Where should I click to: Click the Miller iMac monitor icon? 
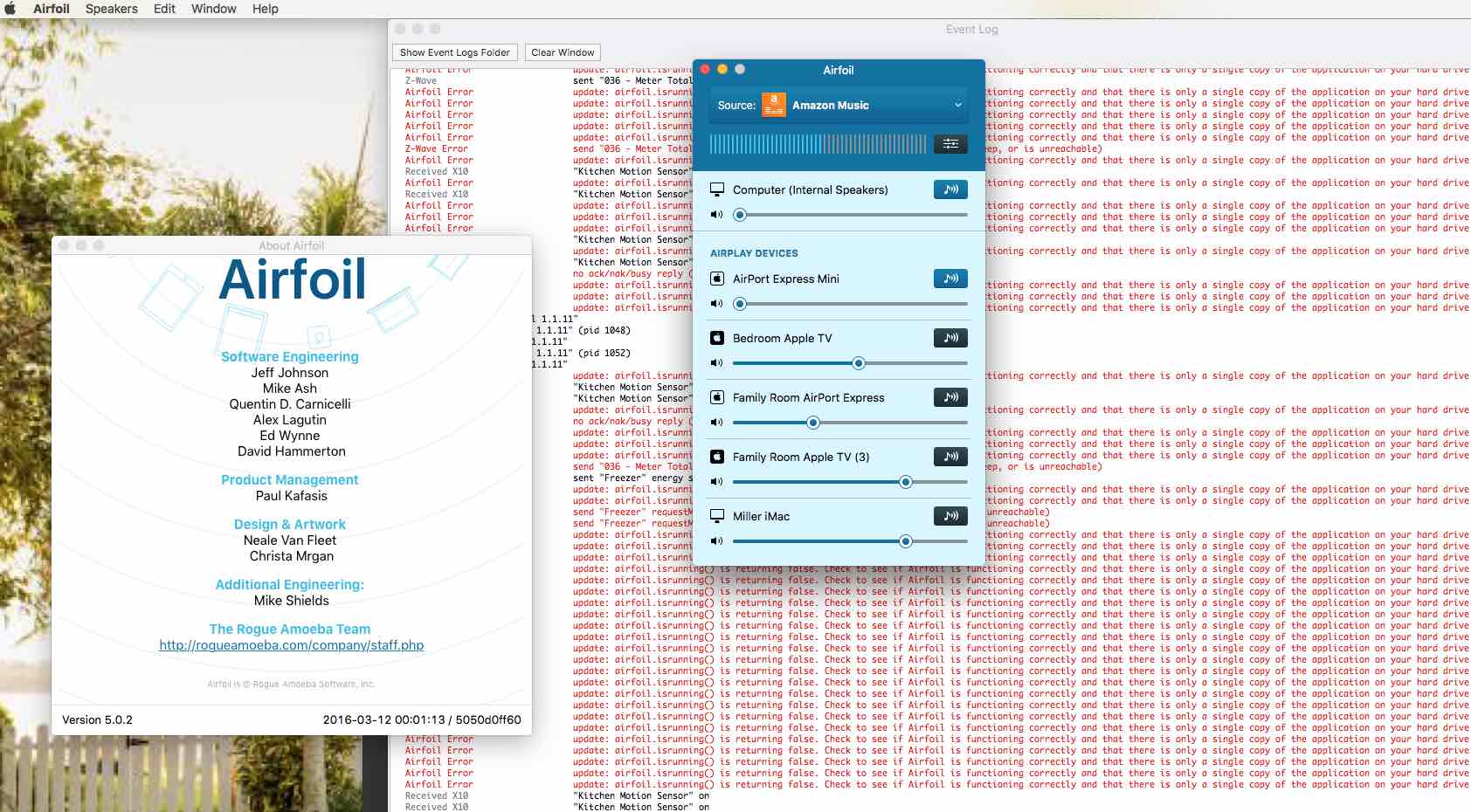click(717, 516)
